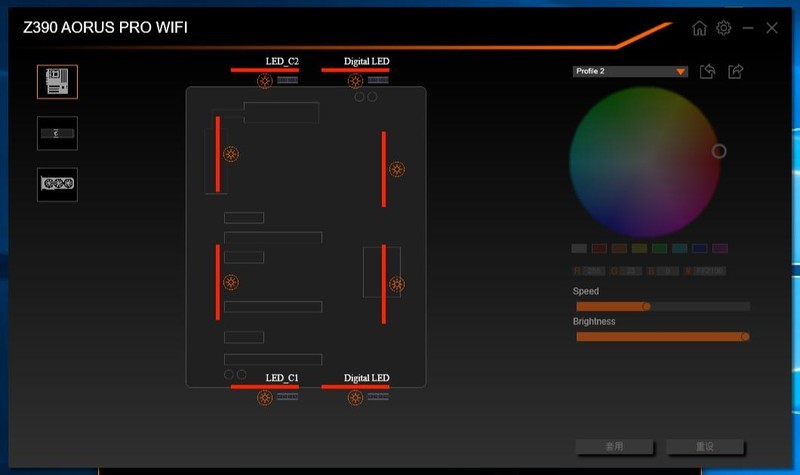Open the settings gear icon
This screenshot has width=800, height=475.
pos(723,28)
